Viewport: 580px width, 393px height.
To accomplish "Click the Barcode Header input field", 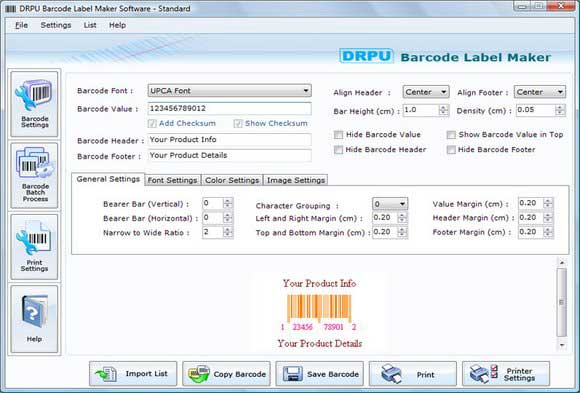I will (x=229, y=140).
